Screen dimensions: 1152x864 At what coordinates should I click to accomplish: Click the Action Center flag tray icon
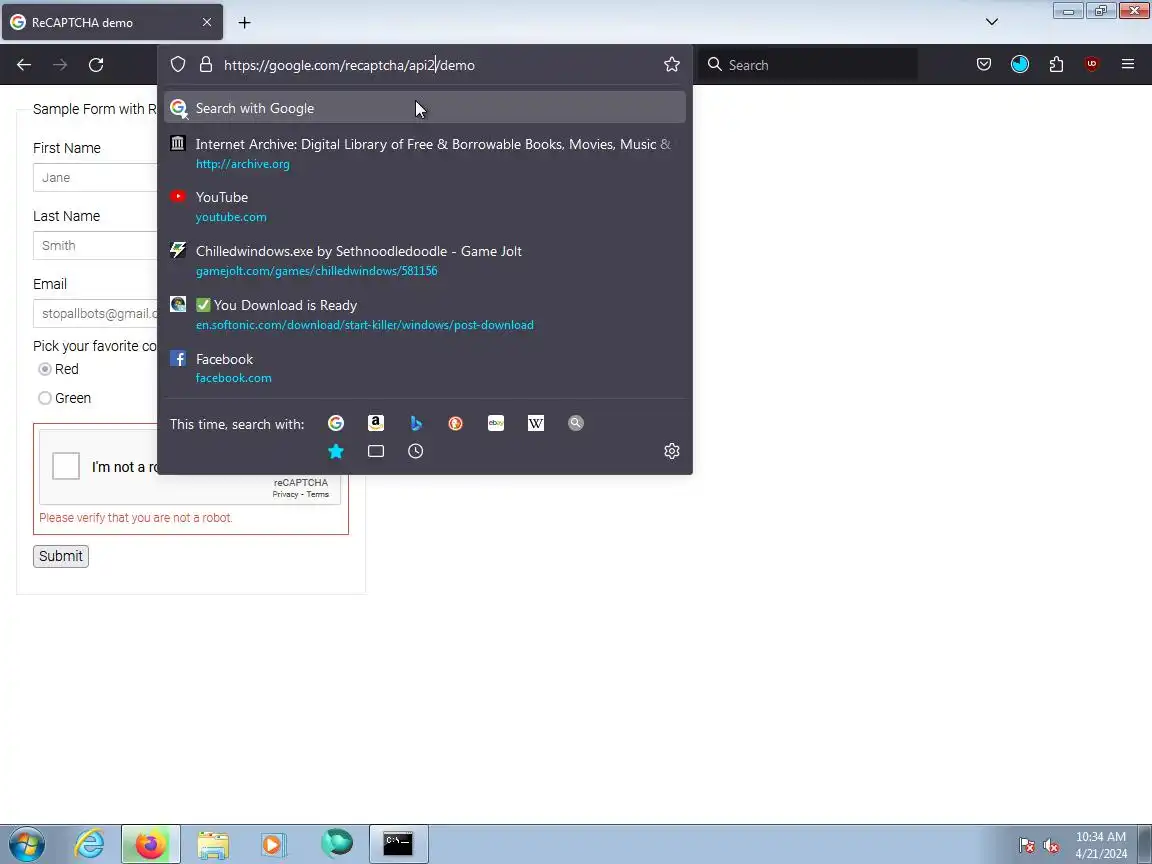click(1027, 846)
